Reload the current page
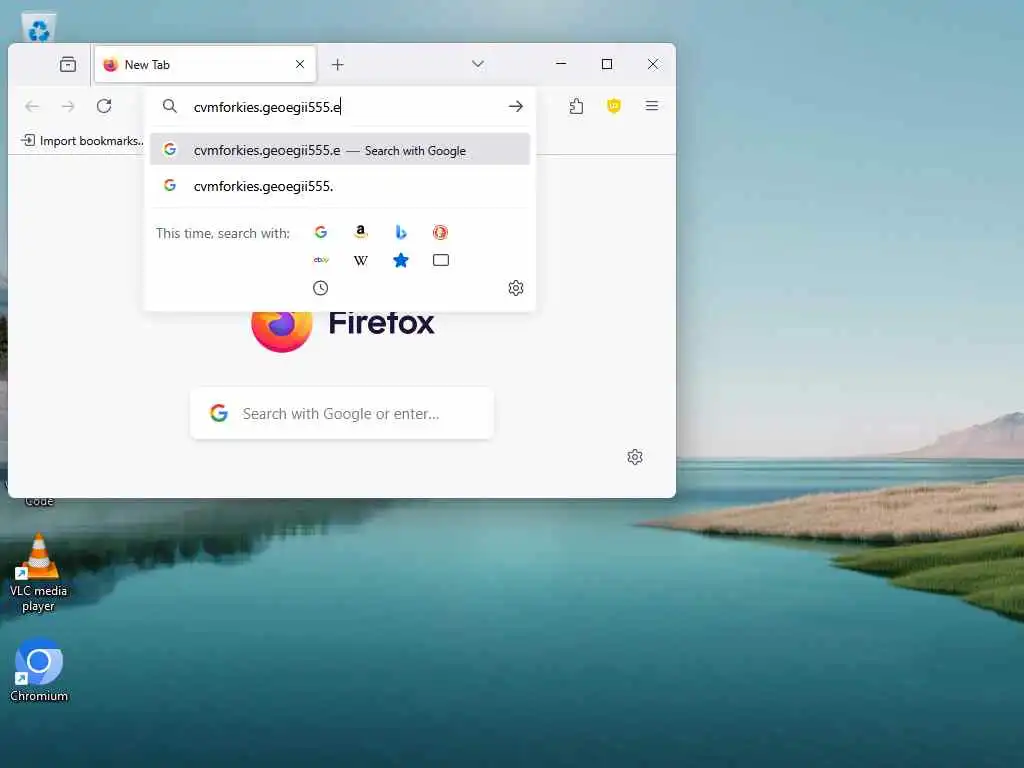The width and height of the screenshot is (1024, 768). click(x=104, y=106)
